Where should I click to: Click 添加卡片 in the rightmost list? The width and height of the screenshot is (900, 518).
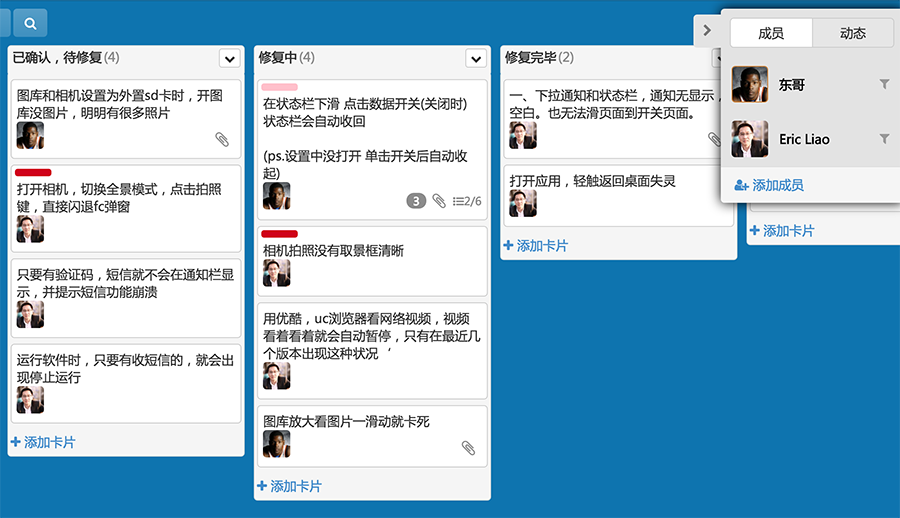782,231
